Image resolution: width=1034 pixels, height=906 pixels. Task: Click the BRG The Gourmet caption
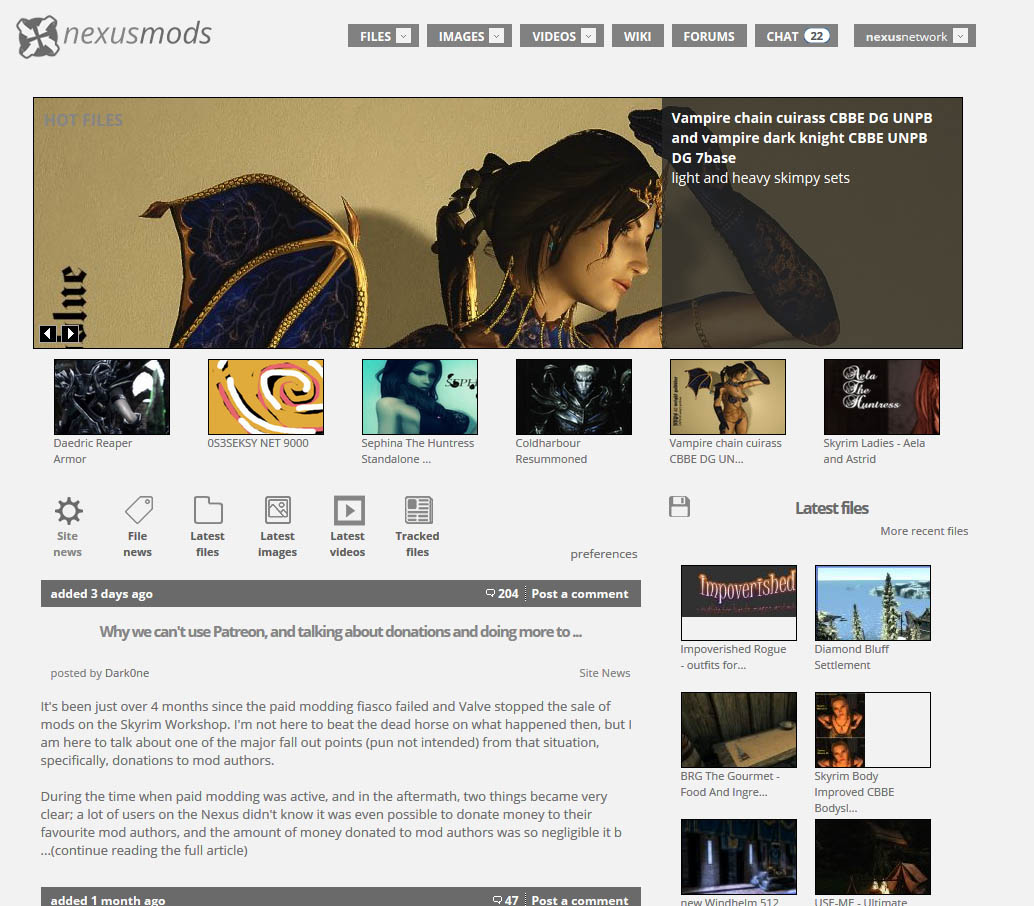[730, 784]
